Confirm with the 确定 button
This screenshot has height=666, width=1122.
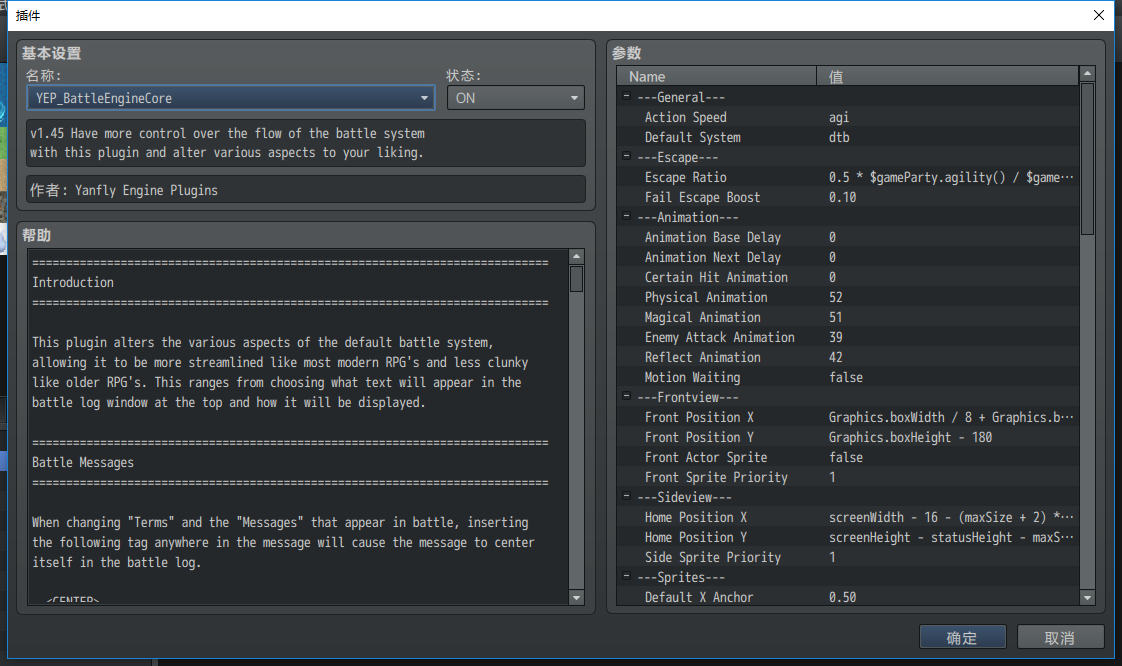962,637
